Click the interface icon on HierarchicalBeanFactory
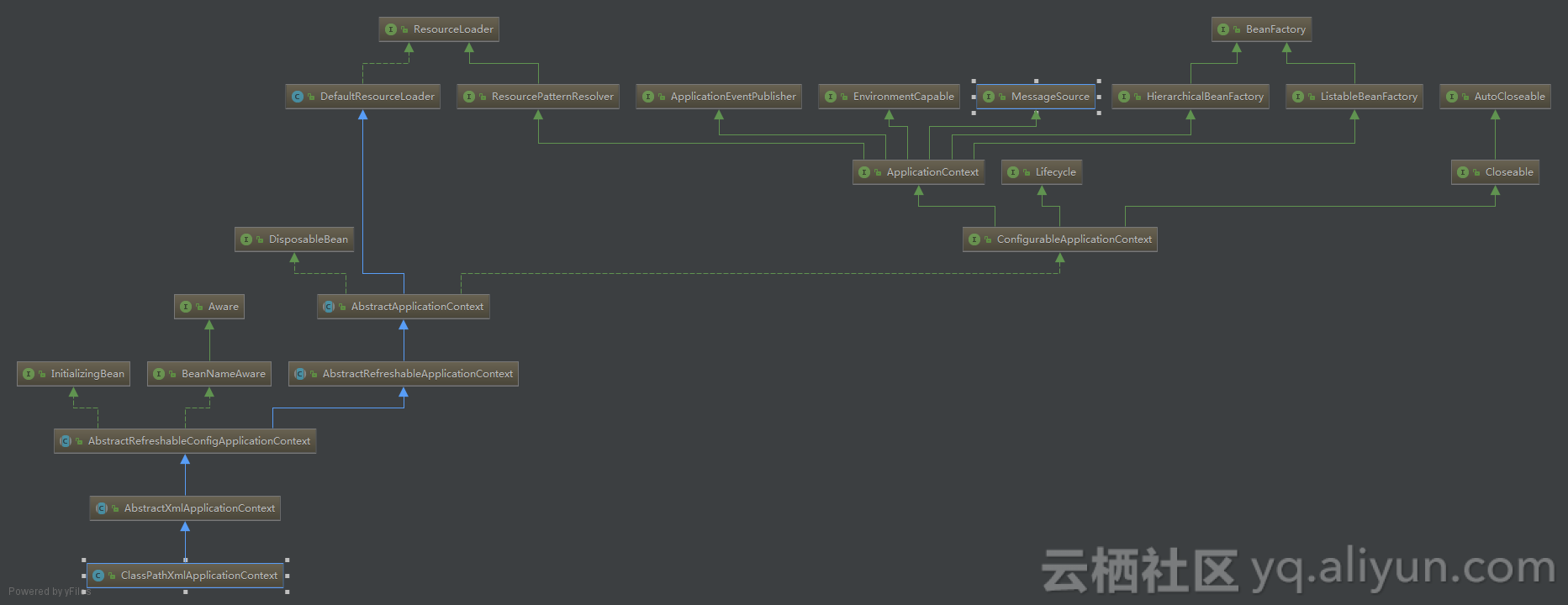The image size is (1568, 605). tap(1124, 97)
